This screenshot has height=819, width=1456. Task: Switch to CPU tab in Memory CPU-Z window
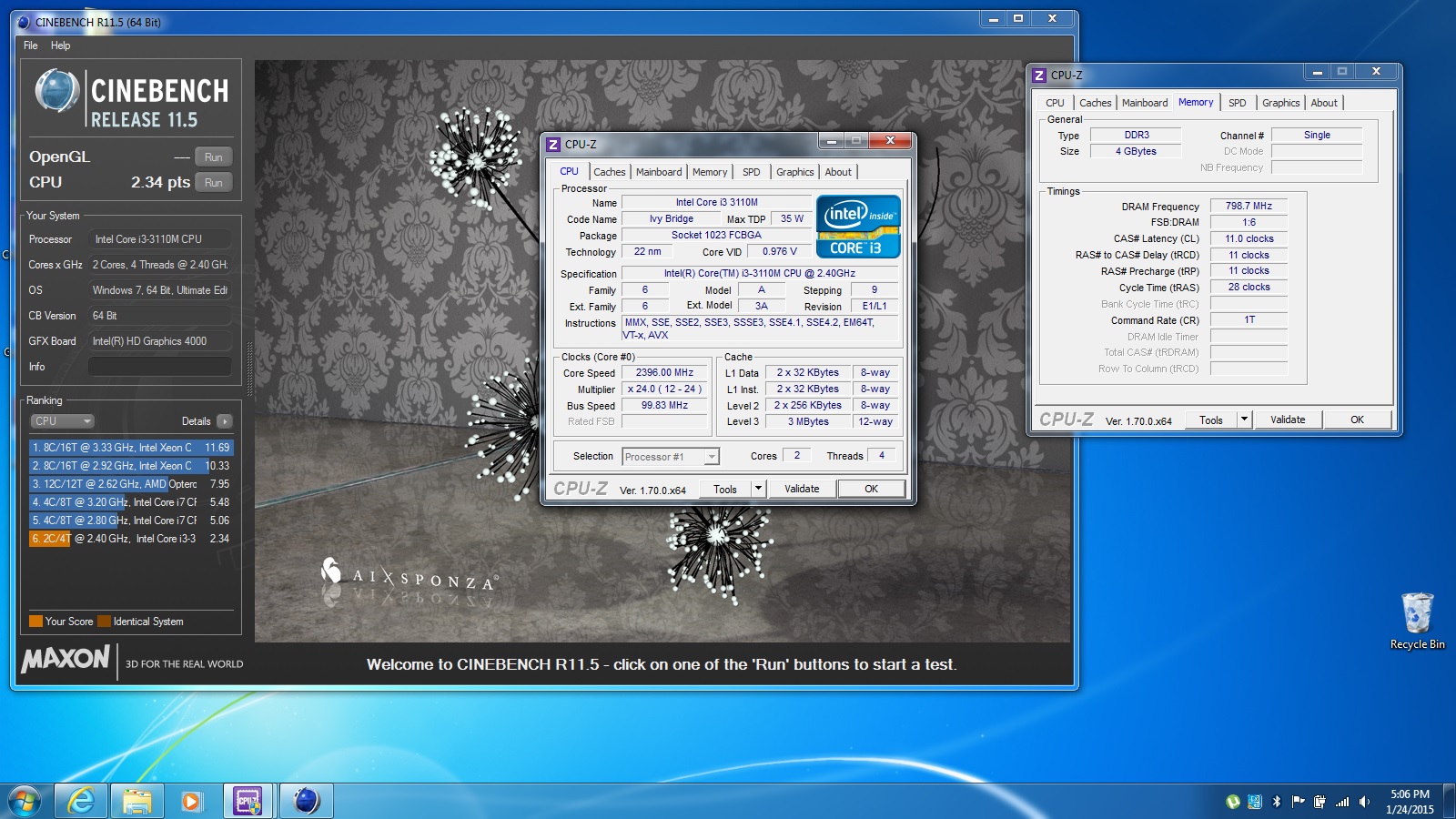click(x=1055, y=103)
